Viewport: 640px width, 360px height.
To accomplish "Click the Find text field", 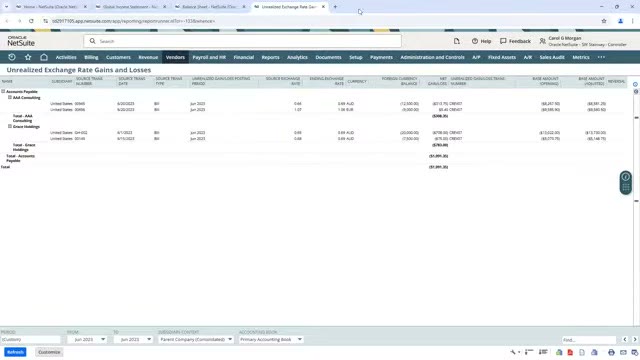I will click(x=589, y=340).
